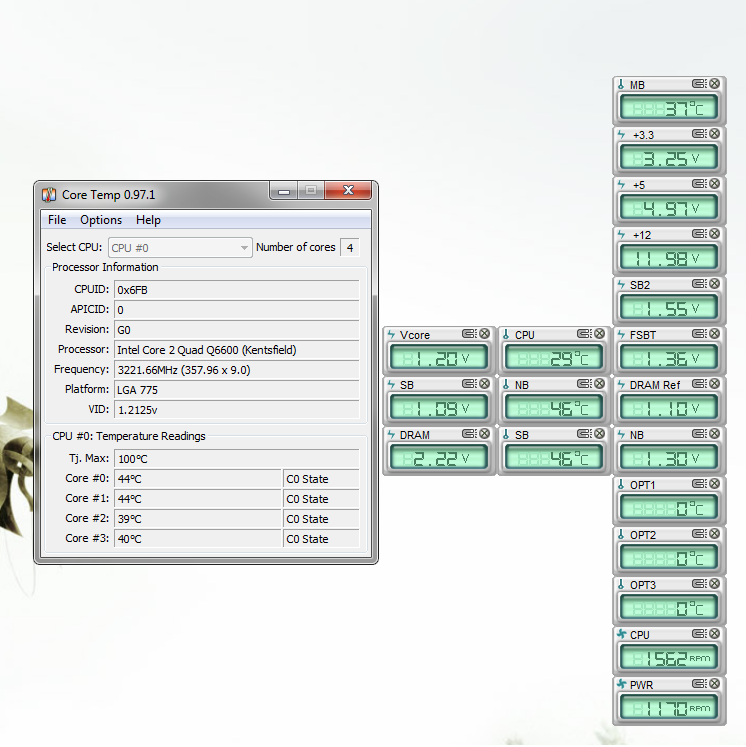Screen dimensions: 746x747
Task: Open options icon on the Vcore widget
Action: point(469,334)
